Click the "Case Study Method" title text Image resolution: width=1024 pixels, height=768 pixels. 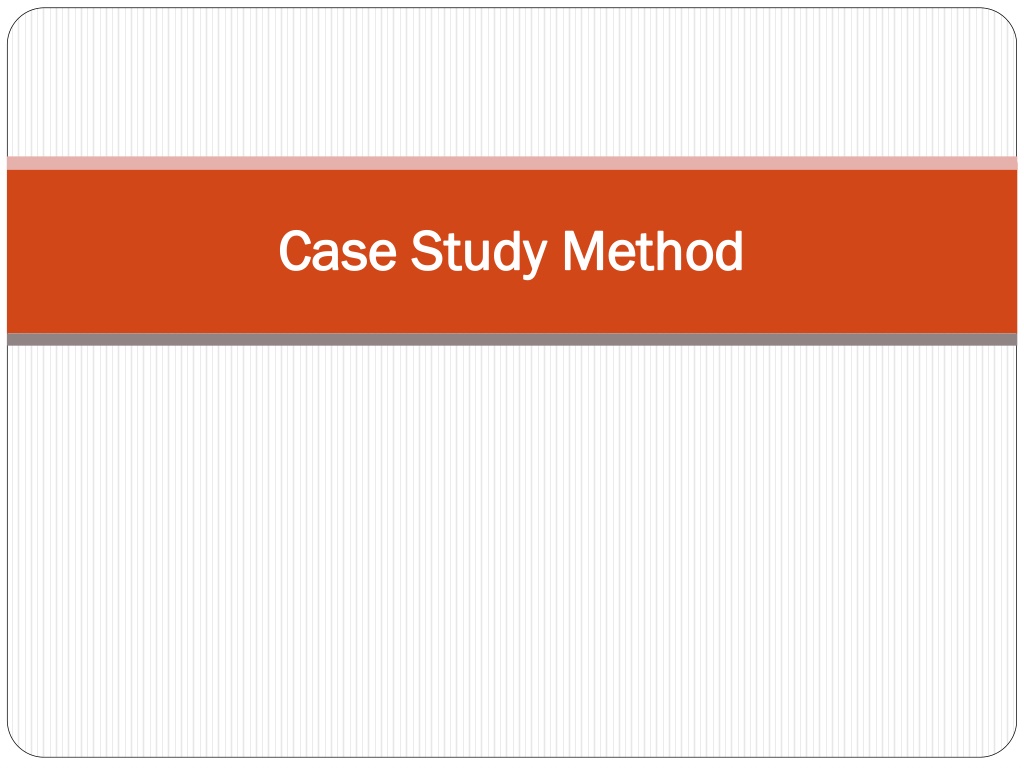tap(511, 251)
